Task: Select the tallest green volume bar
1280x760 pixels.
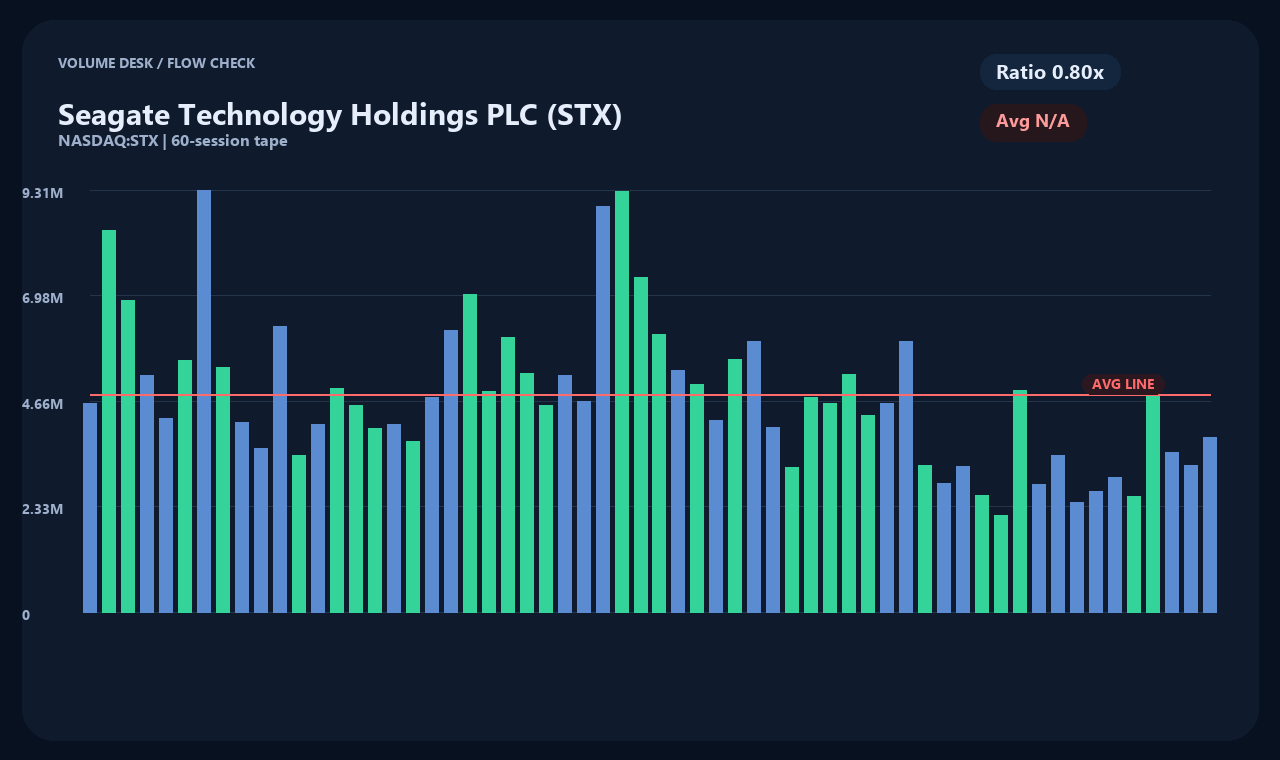Action: (x=622, y=401)
